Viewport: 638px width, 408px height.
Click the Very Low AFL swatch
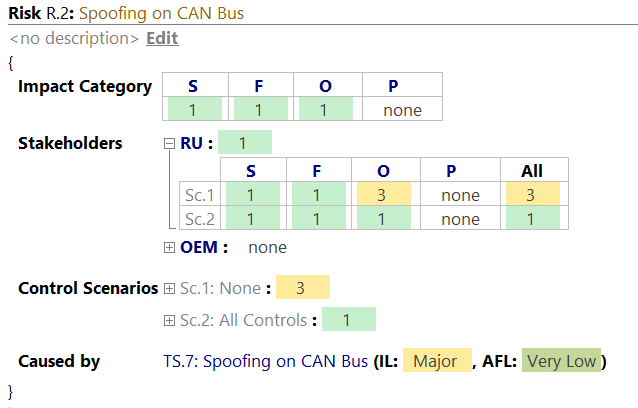pos(562,360)
